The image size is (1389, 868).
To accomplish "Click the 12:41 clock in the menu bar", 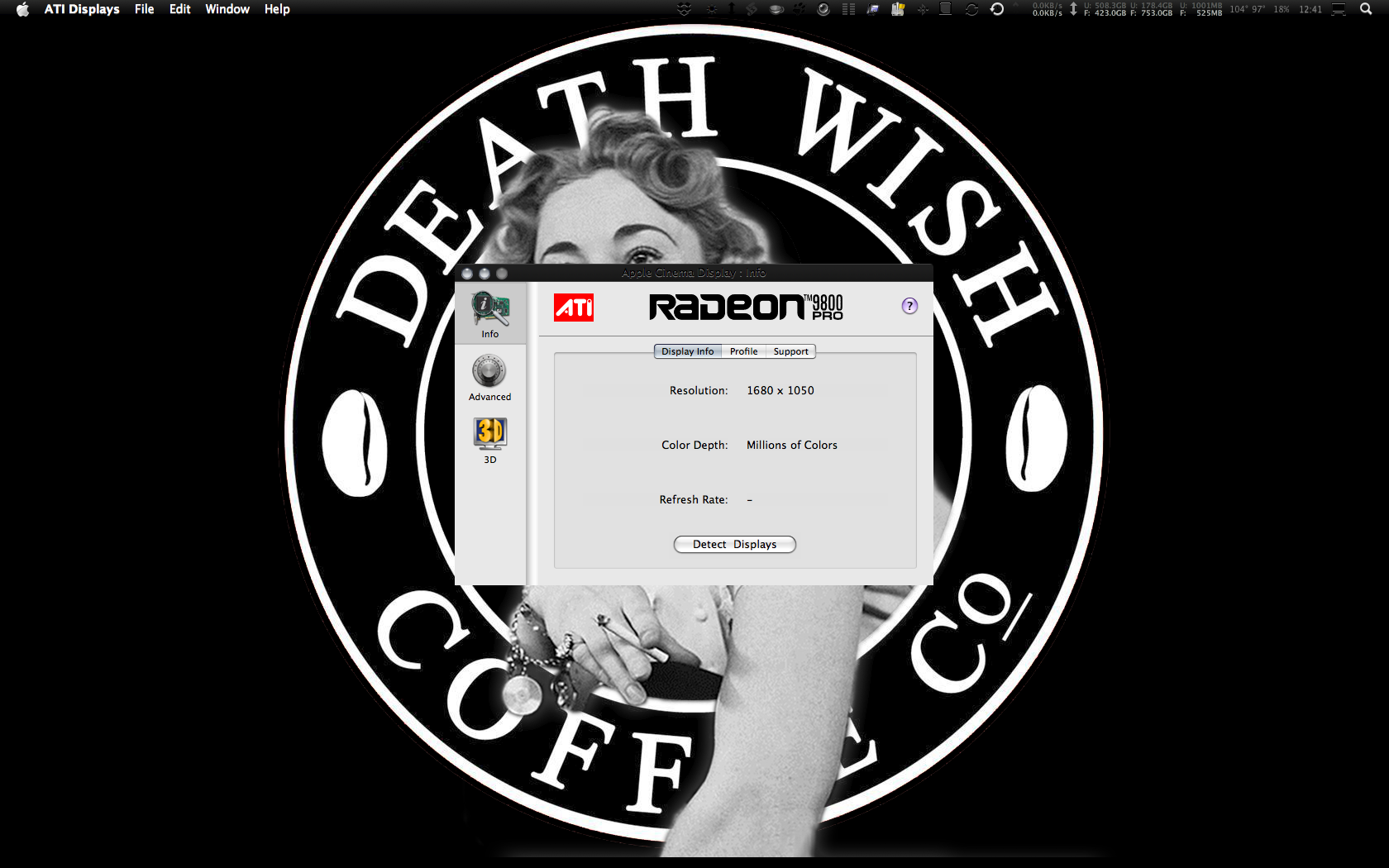I will 1310,9.
